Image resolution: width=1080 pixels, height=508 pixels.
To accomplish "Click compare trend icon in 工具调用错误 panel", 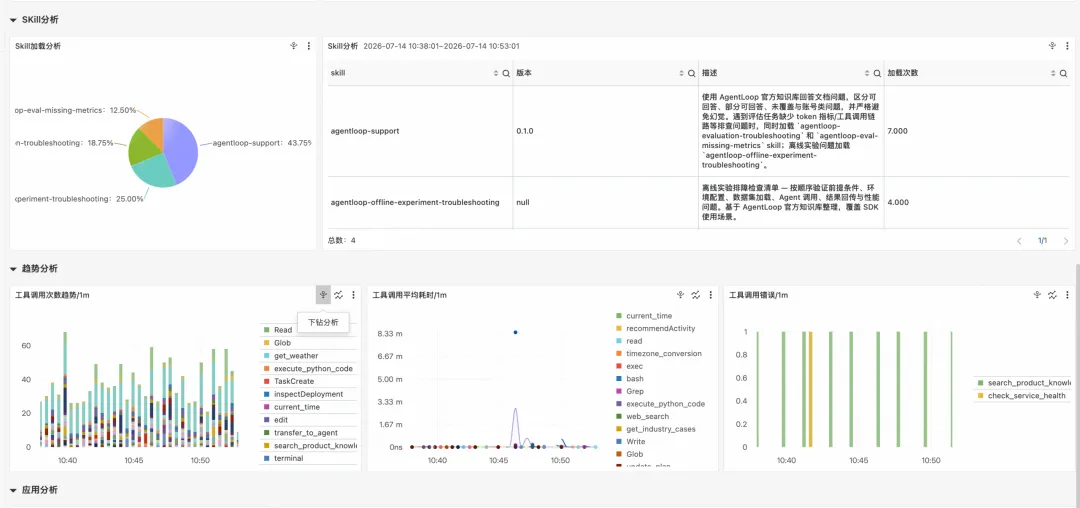I will 1052,295.
